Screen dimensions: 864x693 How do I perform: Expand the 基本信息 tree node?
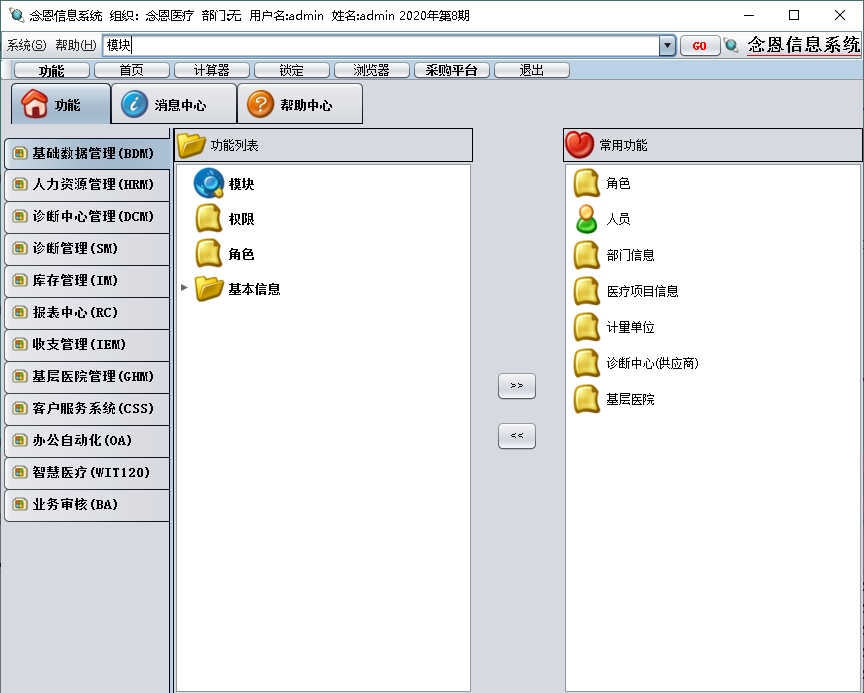pos(184,287)
